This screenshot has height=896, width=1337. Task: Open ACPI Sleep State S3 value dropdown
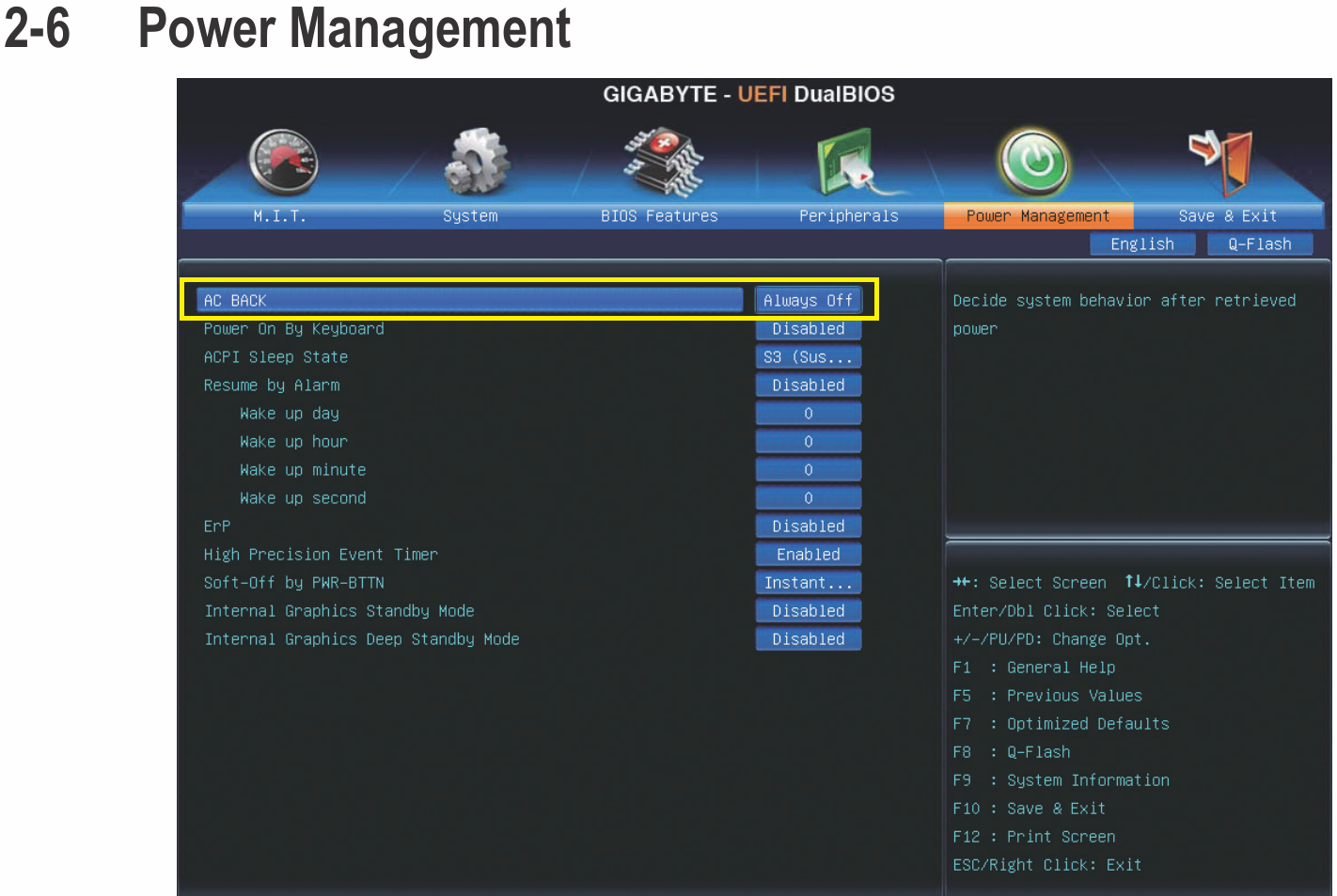point(809,357)
